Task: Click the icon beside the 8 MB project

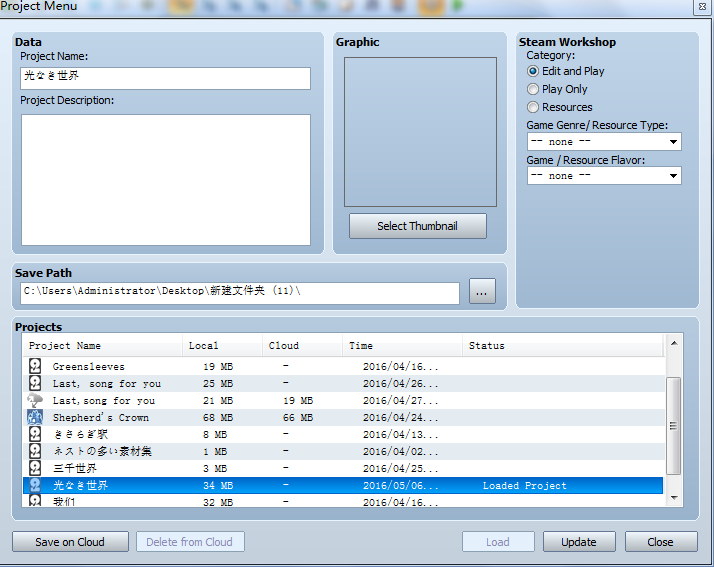Action: (x=35, y=434)
